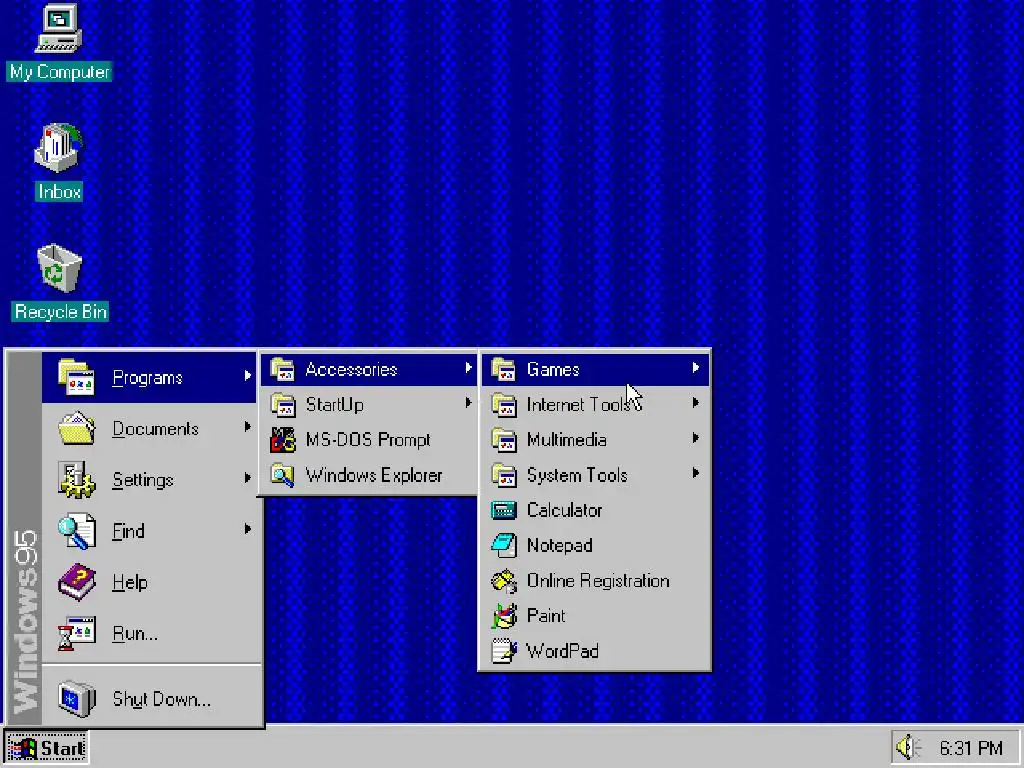Image resolution: width=1024 pixels, height=768 pixels.
Task: Click the Games folder icon
Action: tap(504, 370)
